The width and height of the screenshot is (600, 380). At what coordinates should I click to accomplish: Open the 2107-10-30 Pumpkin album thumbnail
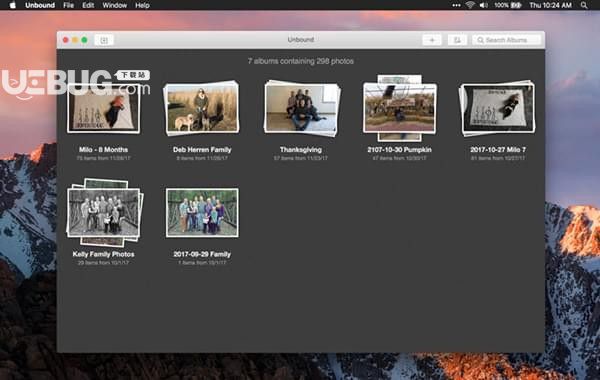pyautogui.click(x=399, y=108)
